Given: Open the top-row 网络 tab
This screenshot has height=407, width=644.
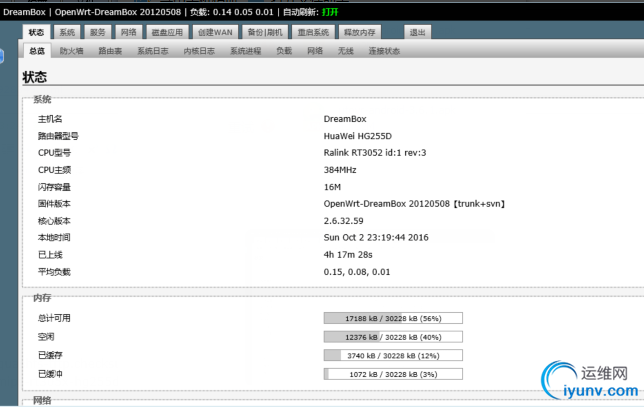Looking at the screenshot, I should pyautogui.click(x=129, y=32).
